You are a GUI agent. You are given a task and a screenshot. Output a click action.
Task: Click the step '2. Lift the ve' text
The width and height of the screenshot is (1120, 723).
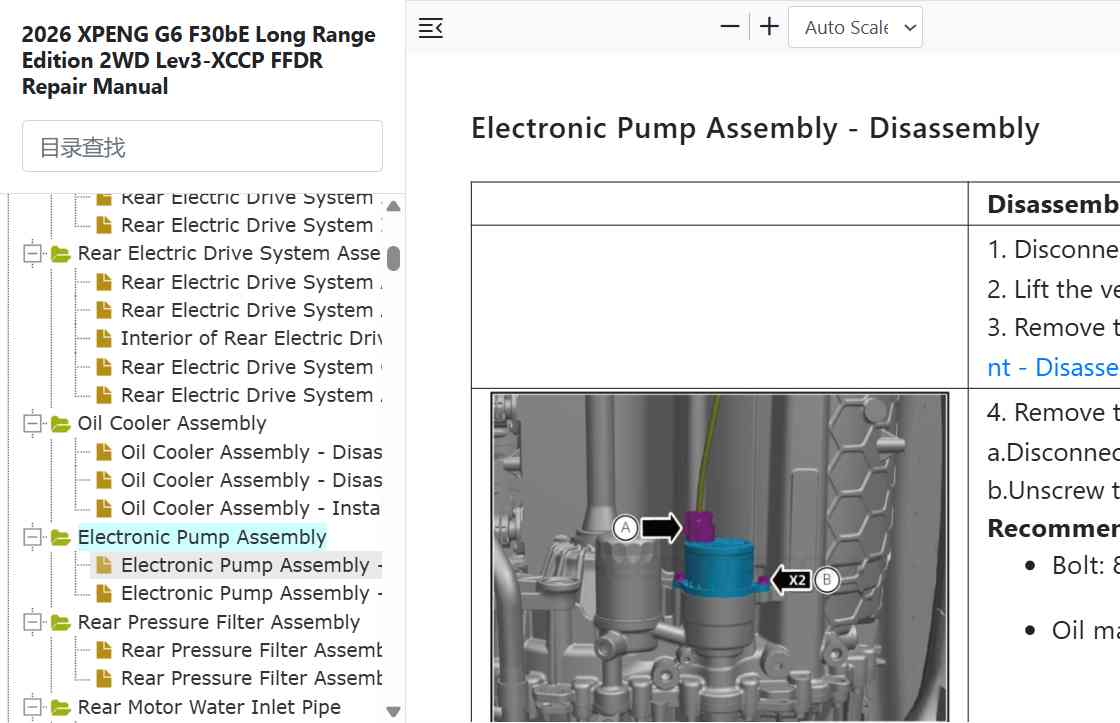1053,289
